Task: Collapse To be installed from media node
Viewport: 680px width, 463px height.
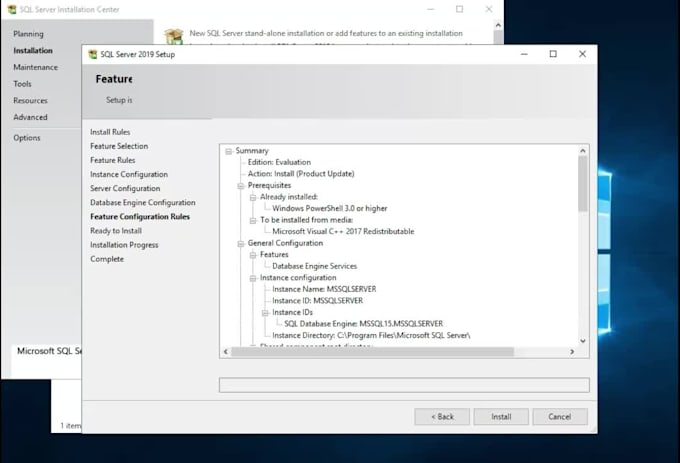Action: 253,221
